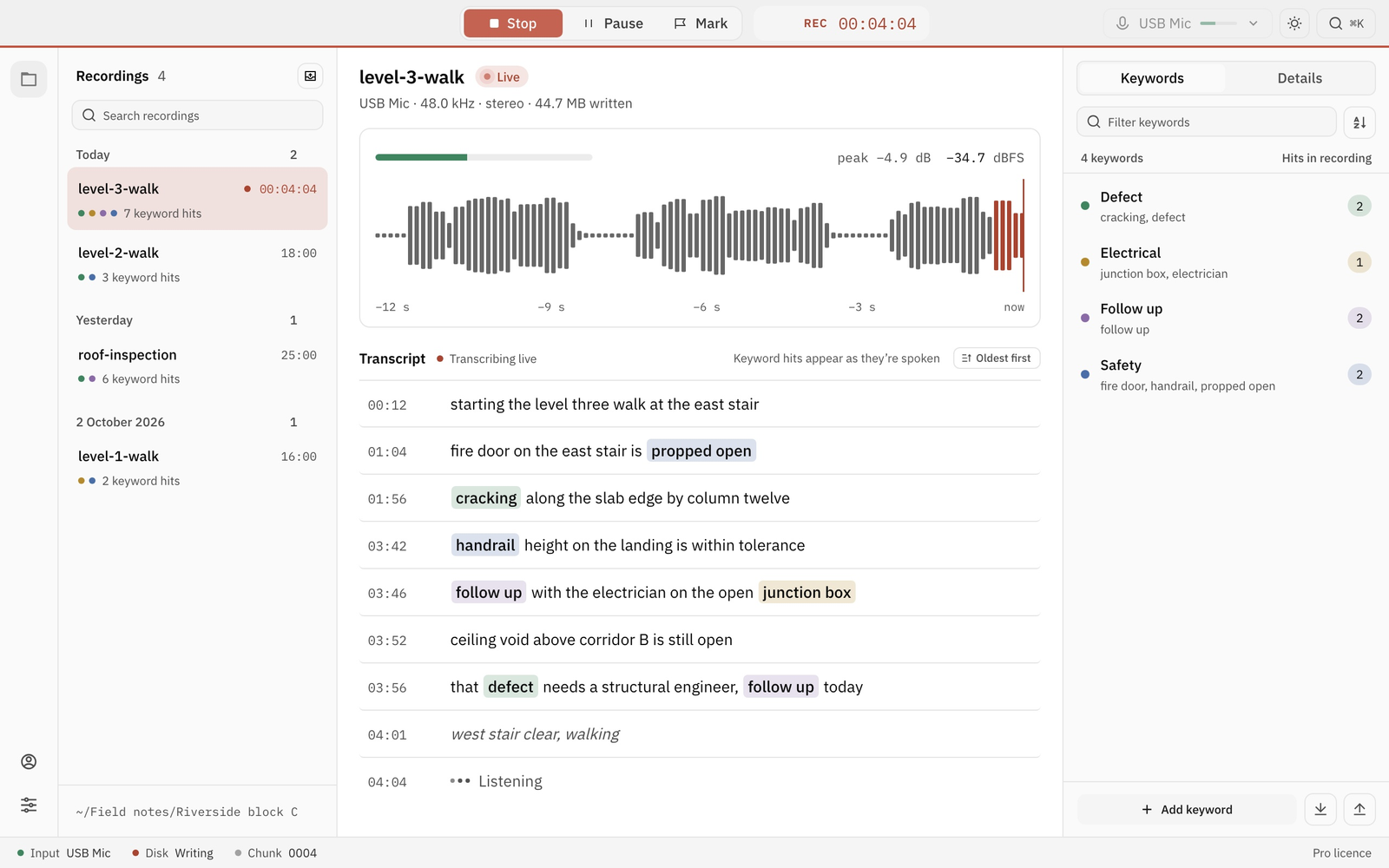Click the Disk Writing status entry
Screen dimensions: 1389x868
click(x=173, y=853)
